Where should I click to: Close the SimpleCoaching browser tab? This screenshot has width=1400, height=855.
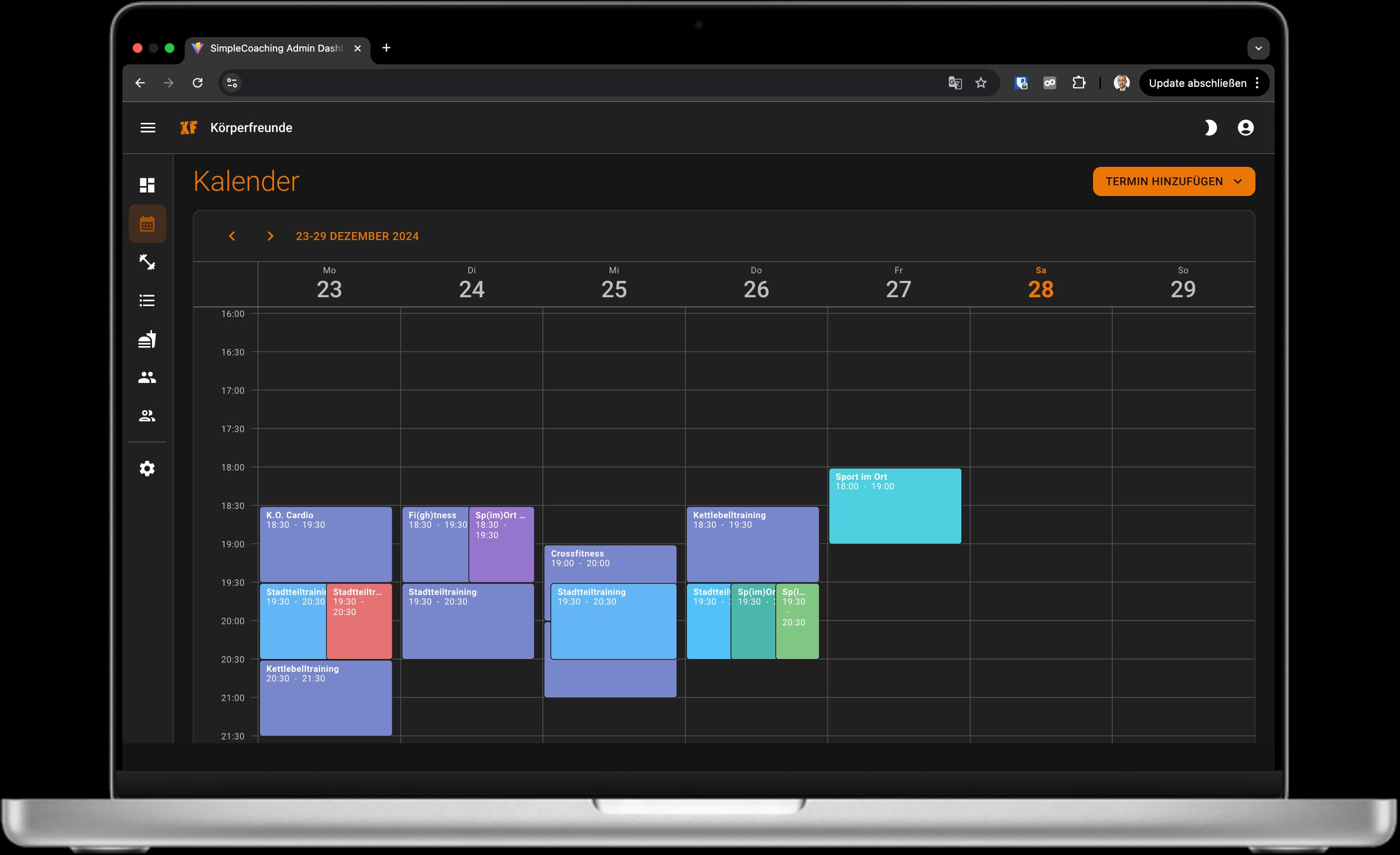click(x=357, y=48)
